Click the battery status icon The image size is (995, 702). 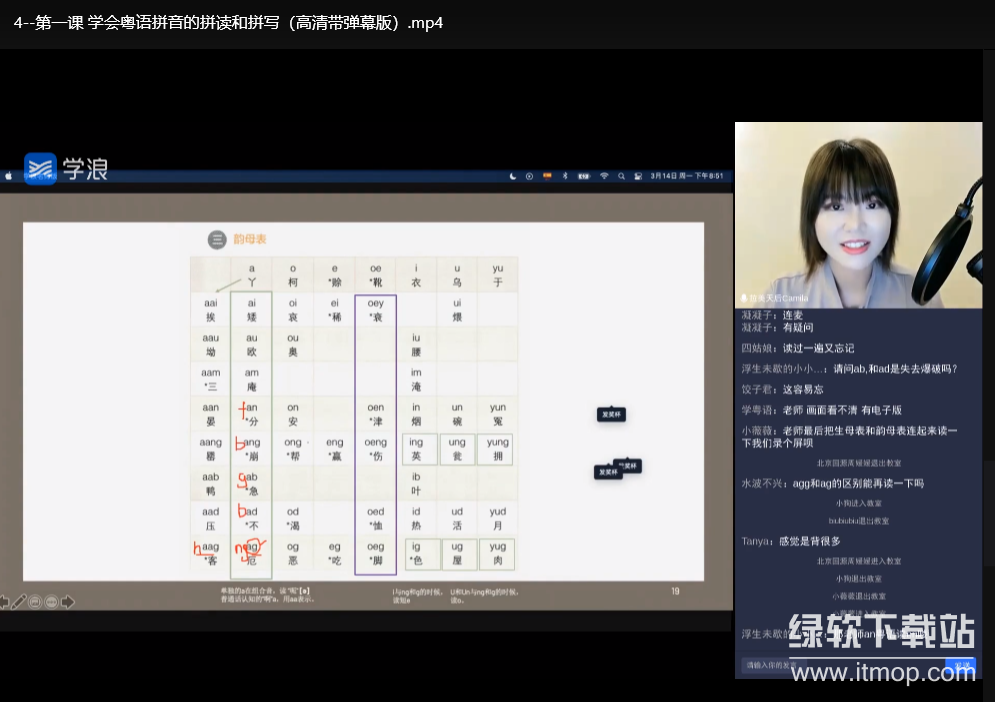pyautogui.click(x=584, y=176)
